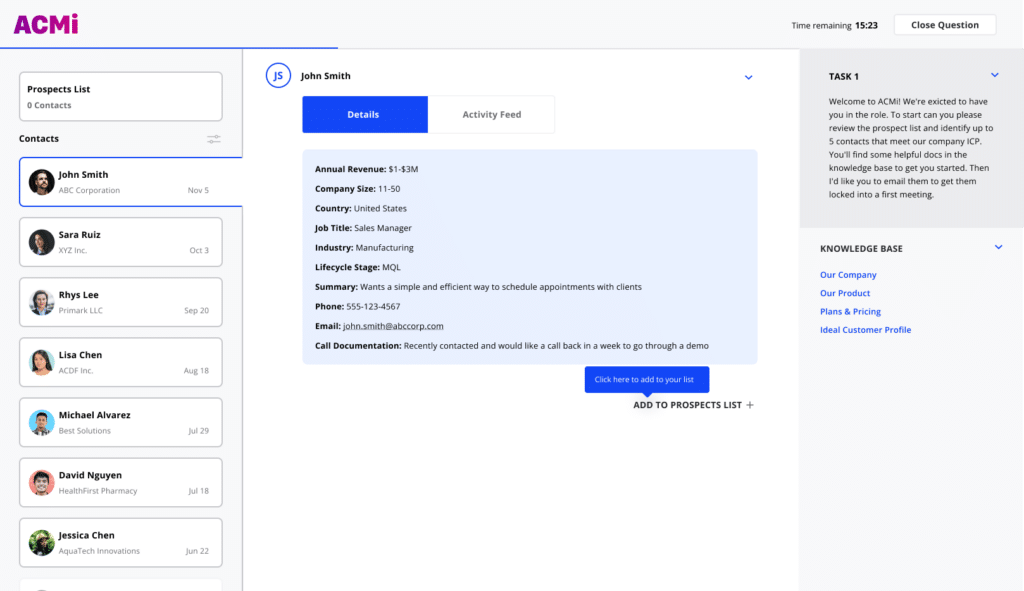Click Rhys Lee's profile photo

[x=41, y=302]
